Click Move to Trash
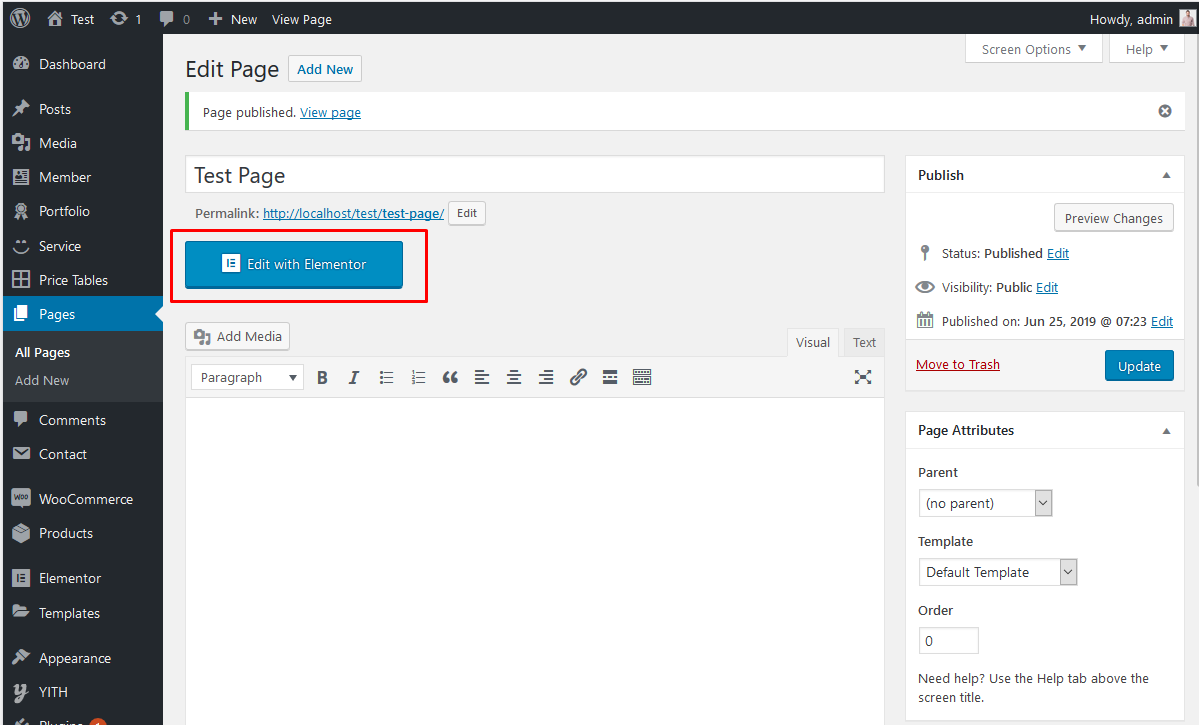Screen dimensions: 1199x725 click(x=957, y=364)
